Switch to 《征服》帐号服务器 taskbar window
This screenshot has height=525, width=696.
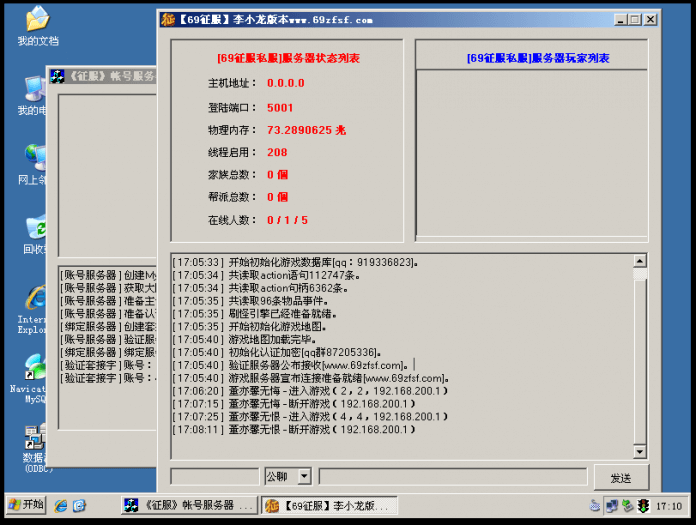[x=188, y=506]
